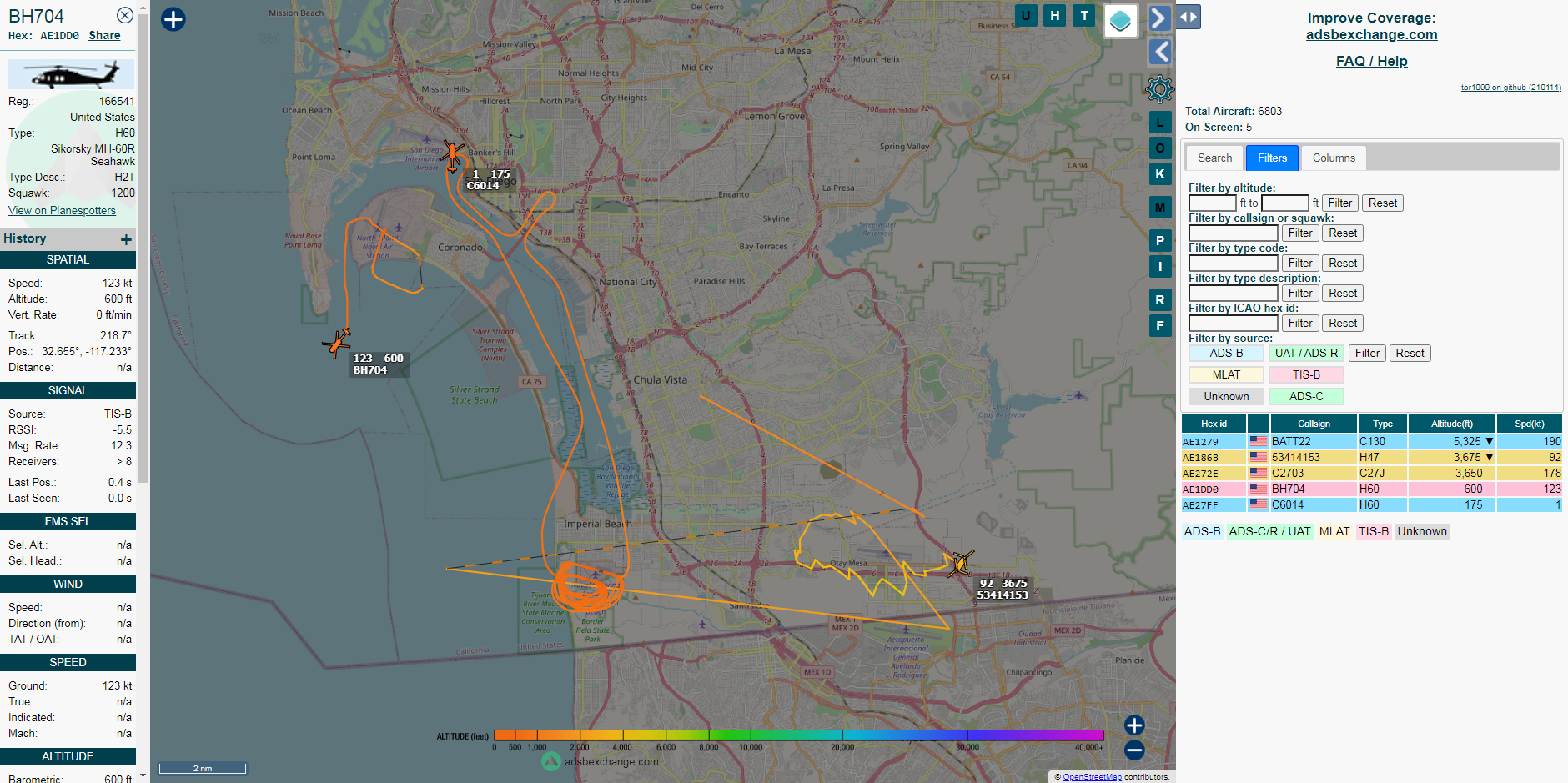Viewport: 1568px width, 783px height.
Task: Open settings gear icon on map
Action: tap(1159, 88)
